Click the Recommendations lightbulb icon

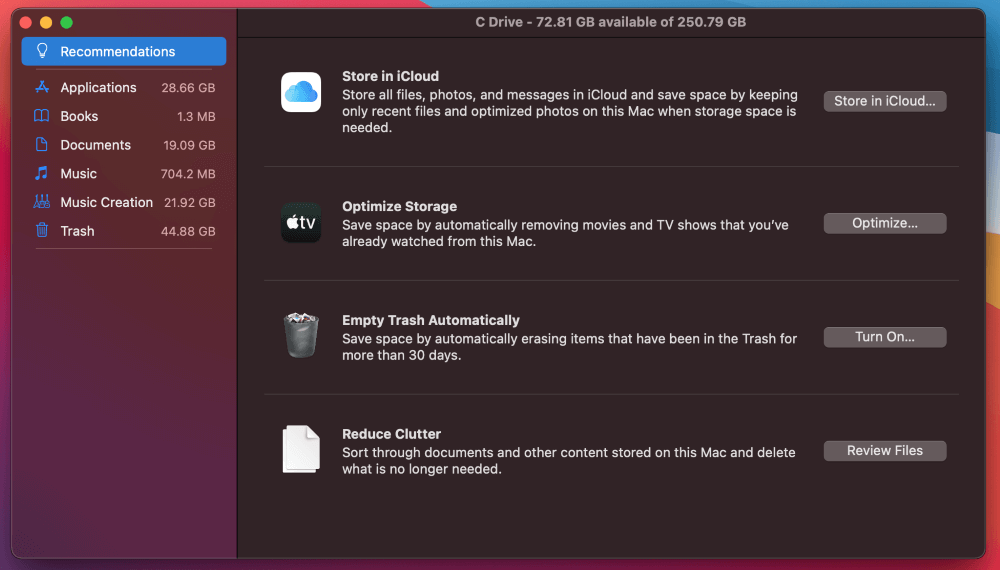click(x=42, y=51)
